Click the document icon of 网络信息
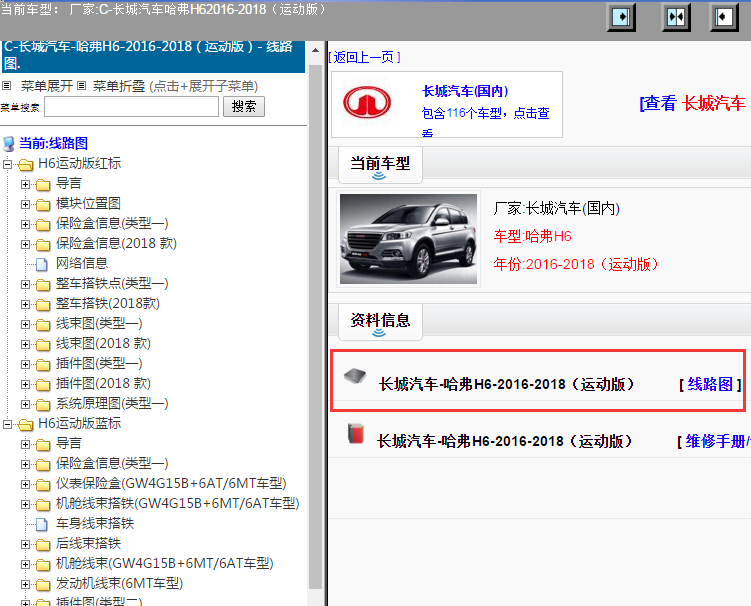The height and width of the screenshot is (606, 751). click(42, 264)
